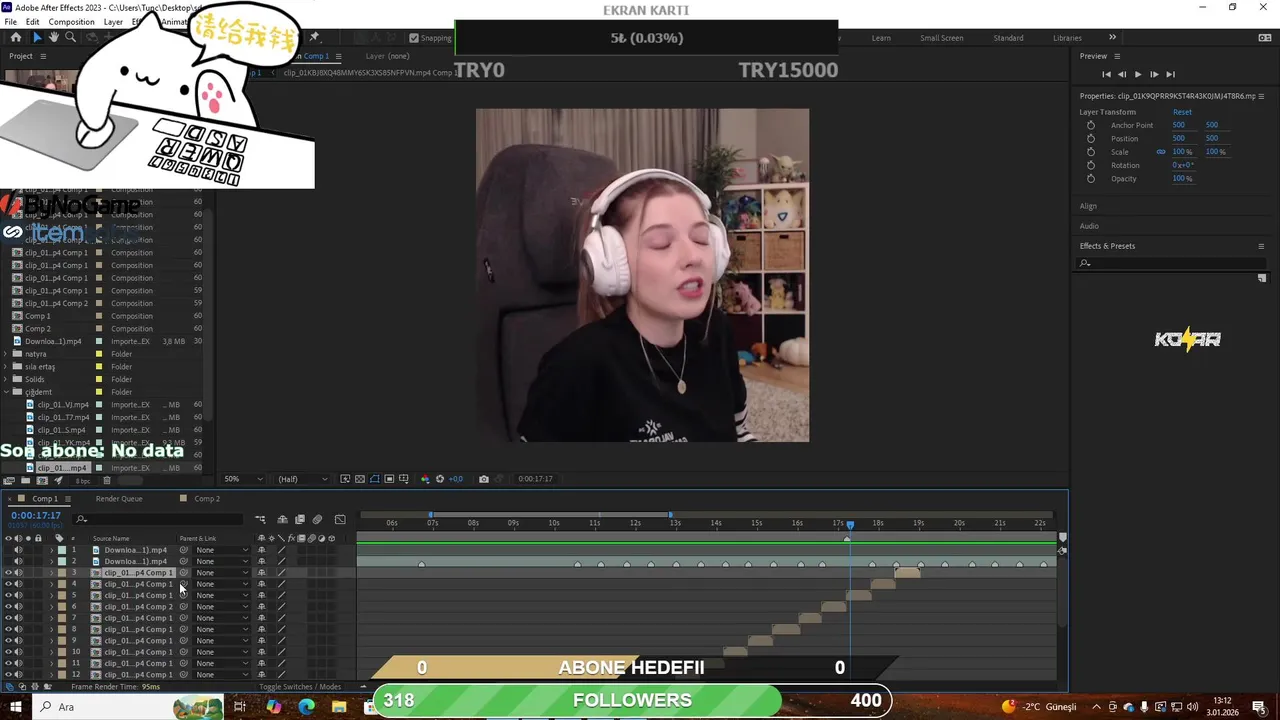Click the Composition Mini-Flowchart icon in timeline
The image size is (1280, 720).
(x=260, y=520)
